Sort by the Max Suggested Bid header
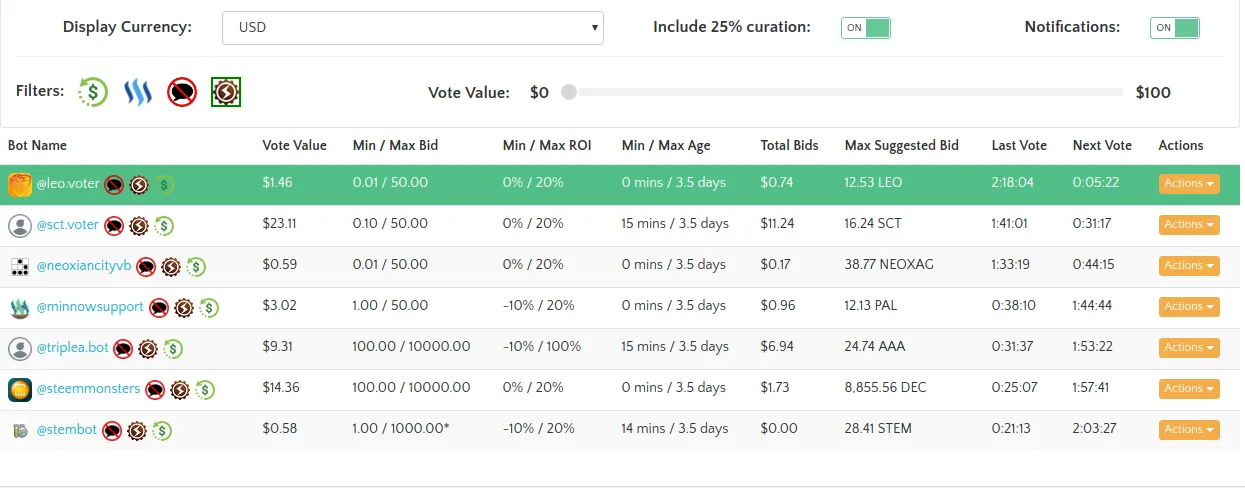This screenshot has height=488, width=1245. point(902,146)
